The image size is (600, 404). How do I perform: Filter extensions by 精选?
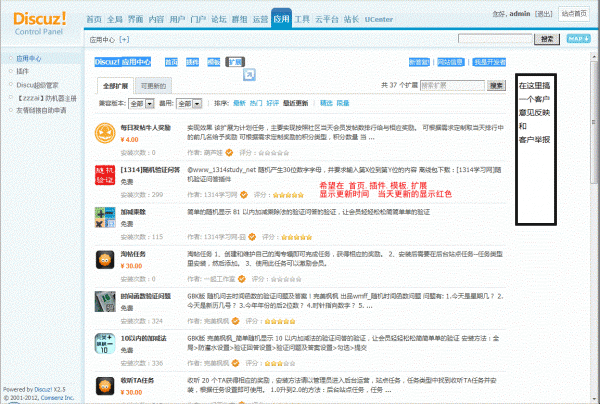click(x=326, y=103)
